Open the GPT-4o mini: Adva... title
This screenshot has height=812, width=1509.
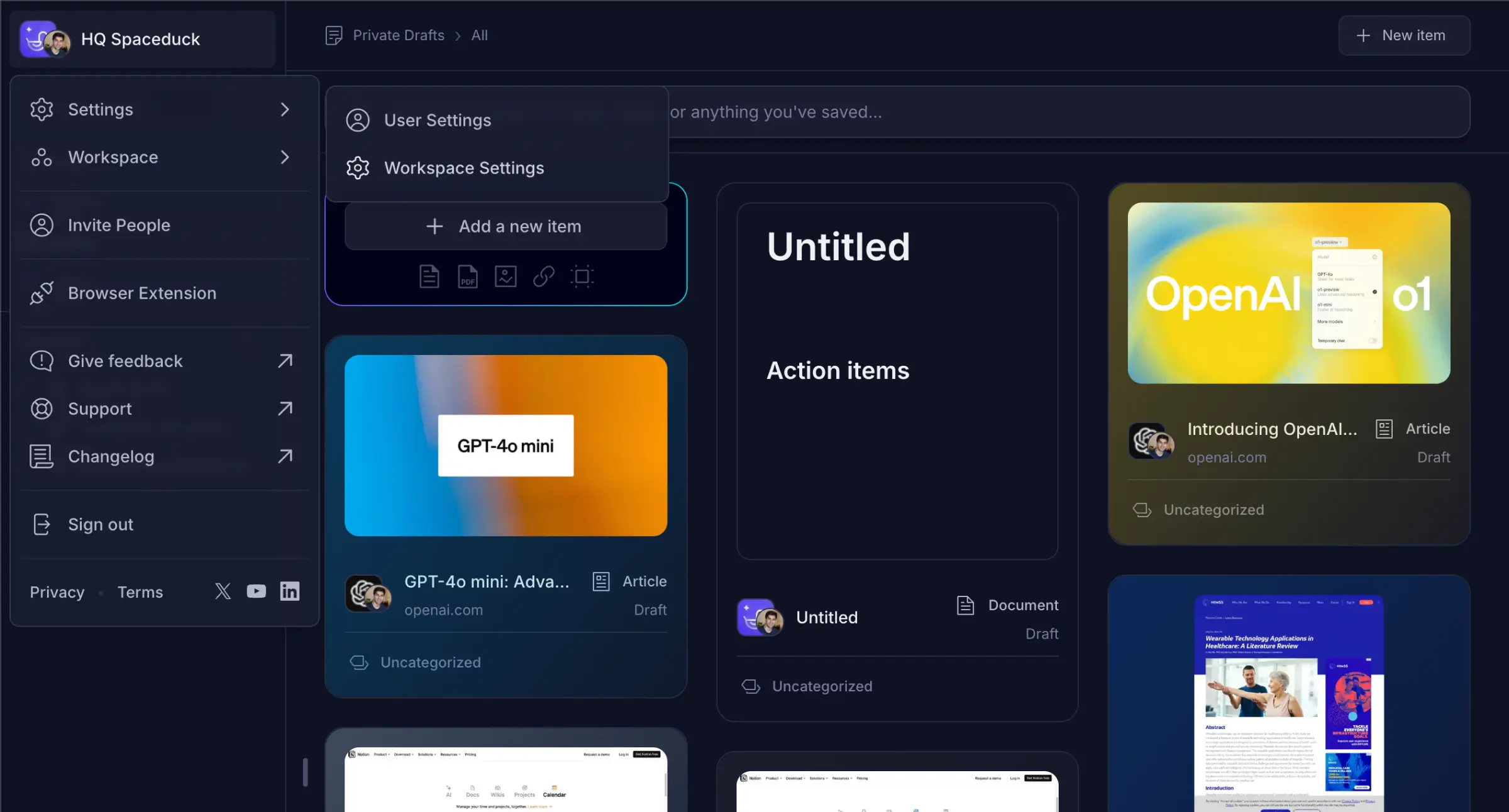[487, 581]
